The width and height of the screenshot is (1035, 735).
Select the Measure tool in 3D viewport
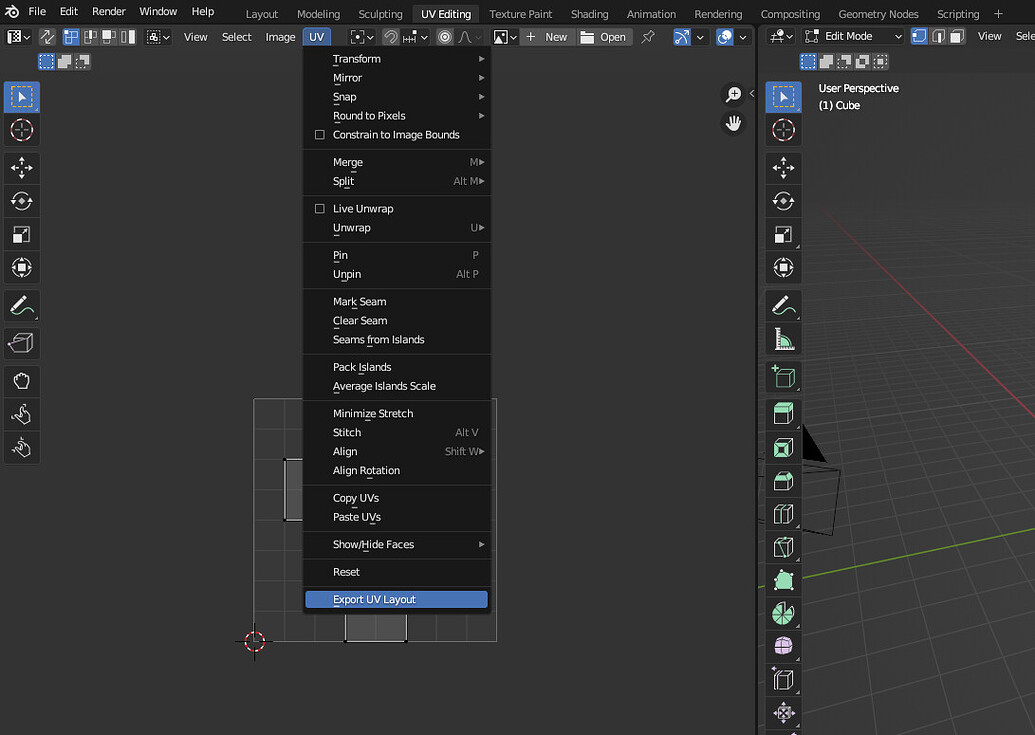(x=784, y=339)
